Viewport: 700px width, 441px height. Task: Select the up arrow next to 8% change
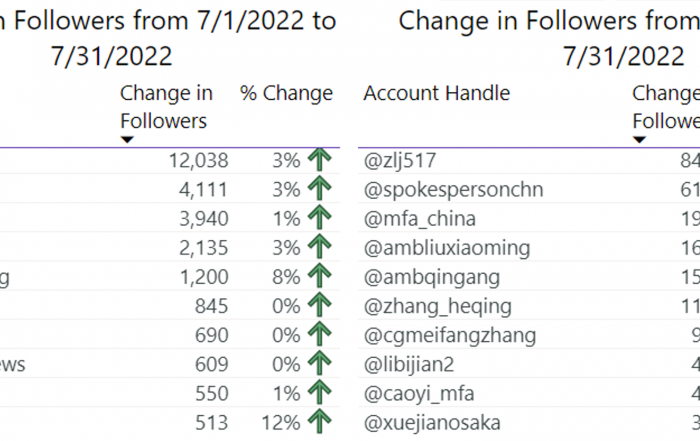(320, 276)
